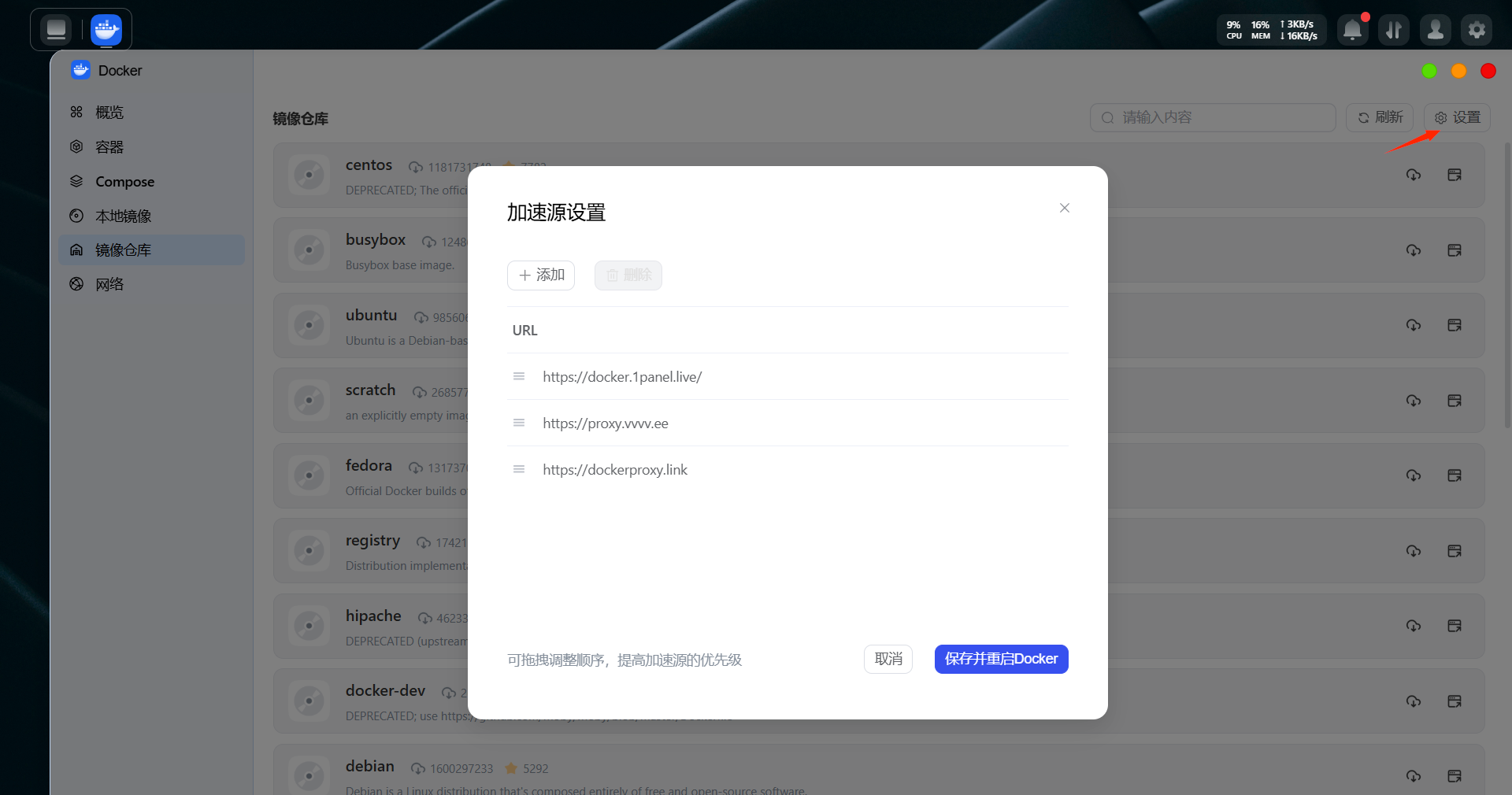Open the debian row's external page icon
The width and height of the screenshot is (1512, 795).
(x=1455, y=776)
